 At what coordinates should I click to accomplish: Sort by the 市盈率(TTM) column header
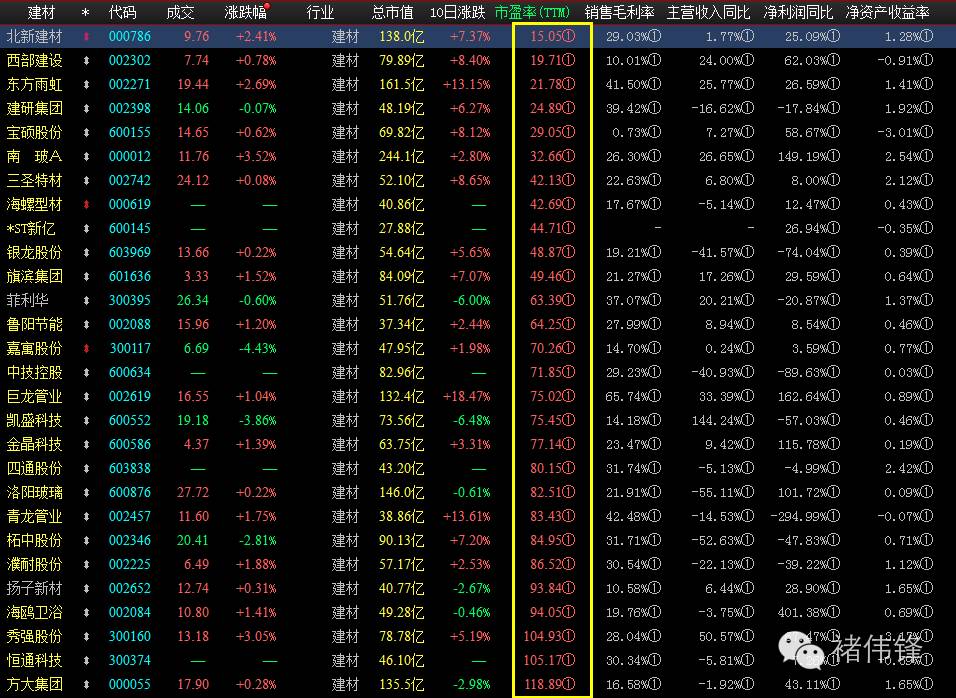pos(532,12)
